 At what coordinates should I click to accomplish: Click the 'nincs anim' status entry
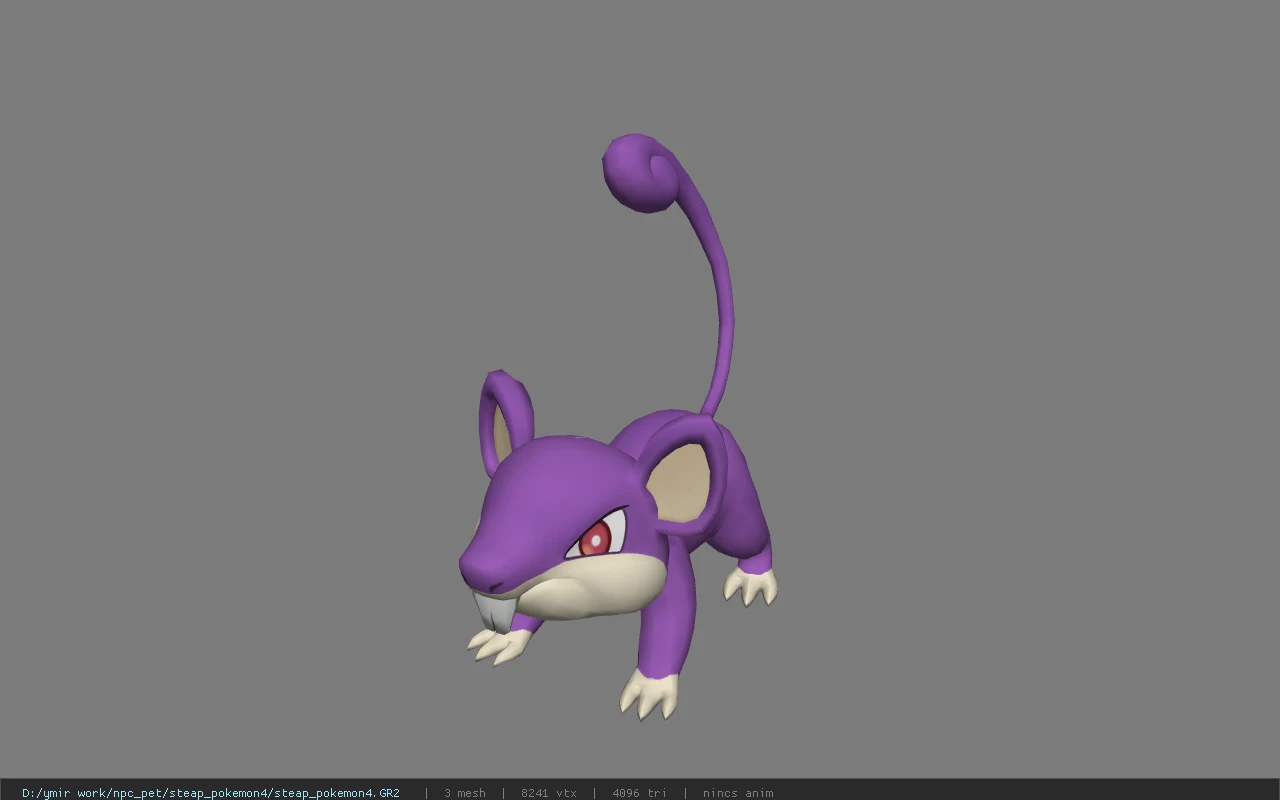(x=738, y=793)
